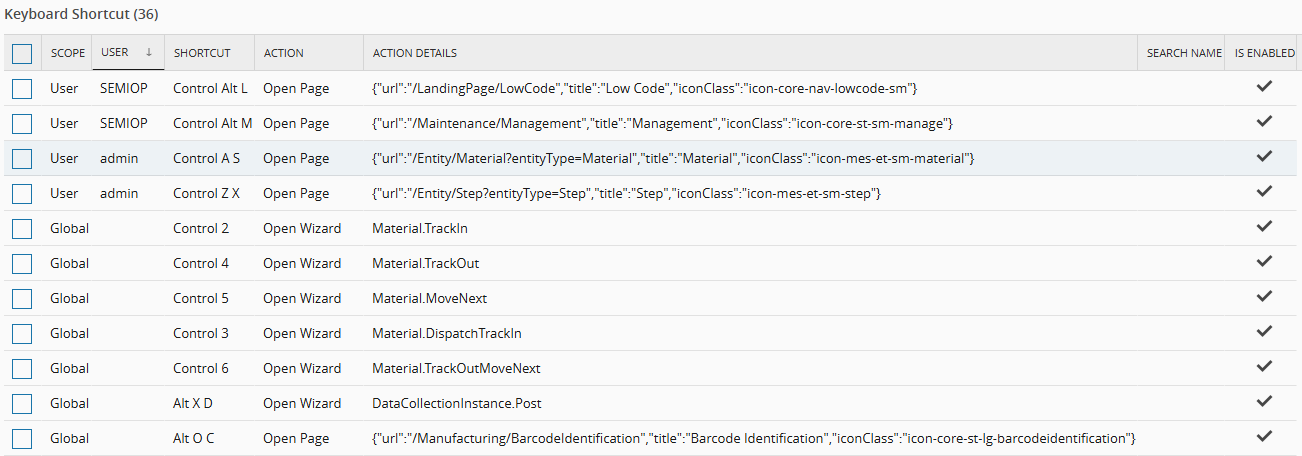1302x456 pixels.
Task: Open the Material.TrackOutMoveNext action details cell
Action: (456, 368)
